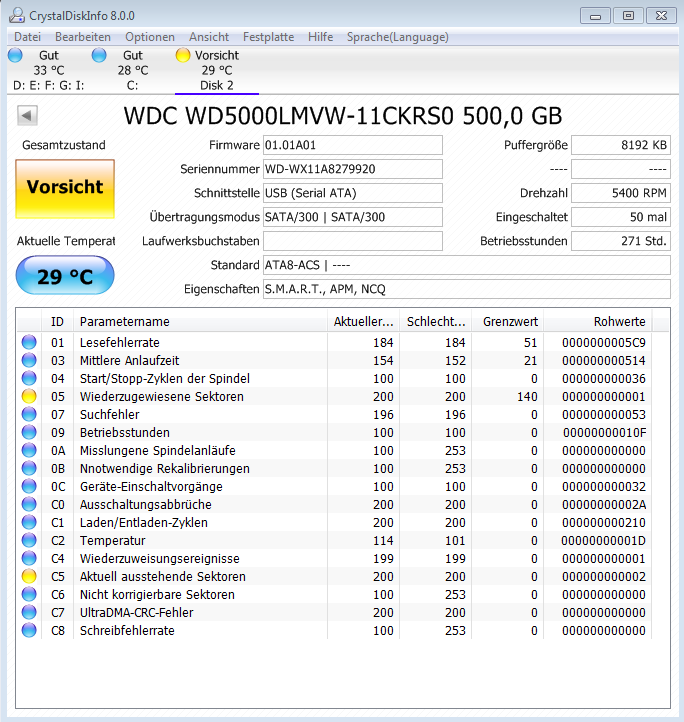Click the status icon of Mittlere Anlaufzeit

(29, 360)
